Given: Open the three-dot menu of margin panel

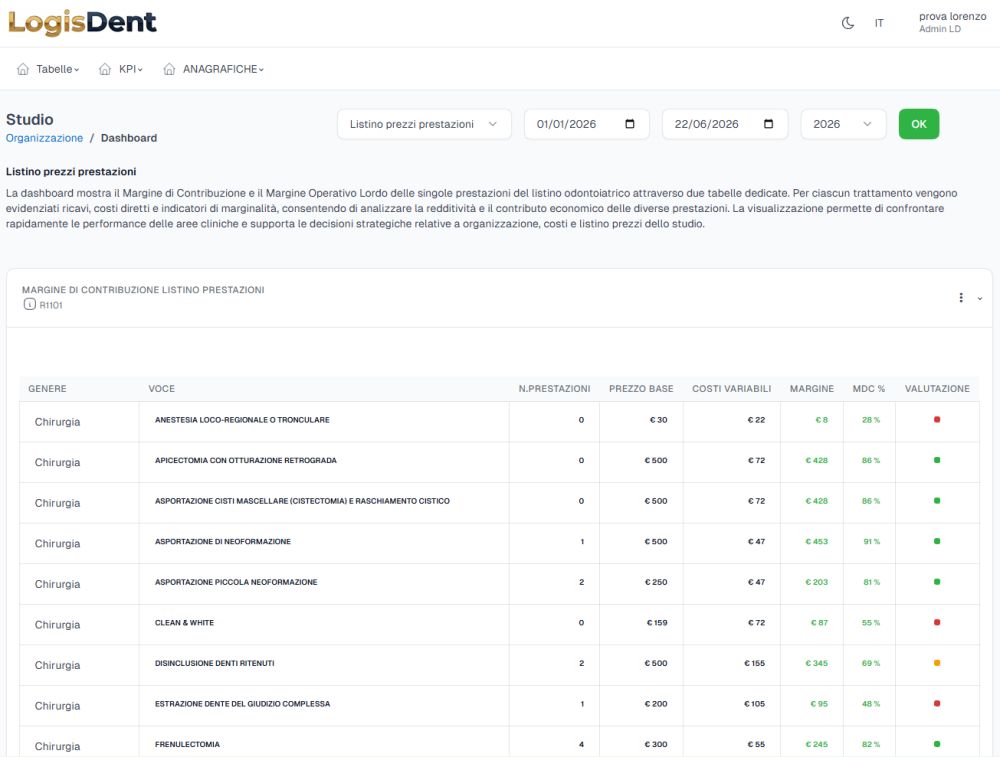Looking at the screenshot, I should point(961,298).
